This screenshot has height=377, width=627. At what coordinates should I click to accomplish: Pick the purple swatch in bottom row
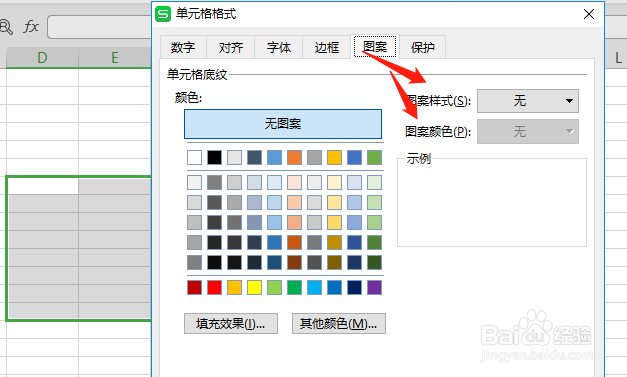(x=374, y=287)
